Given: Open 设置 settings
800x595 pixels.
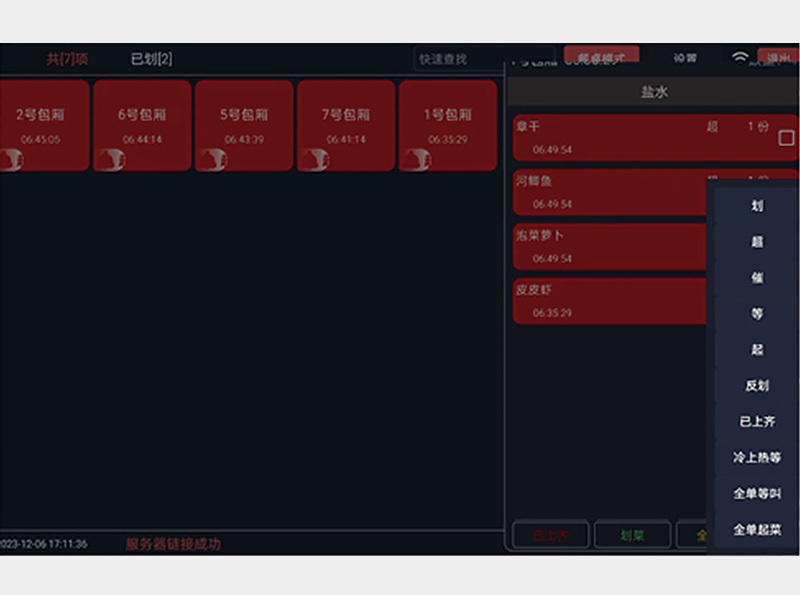Looking at the screenshot, I should coord(685,58).
